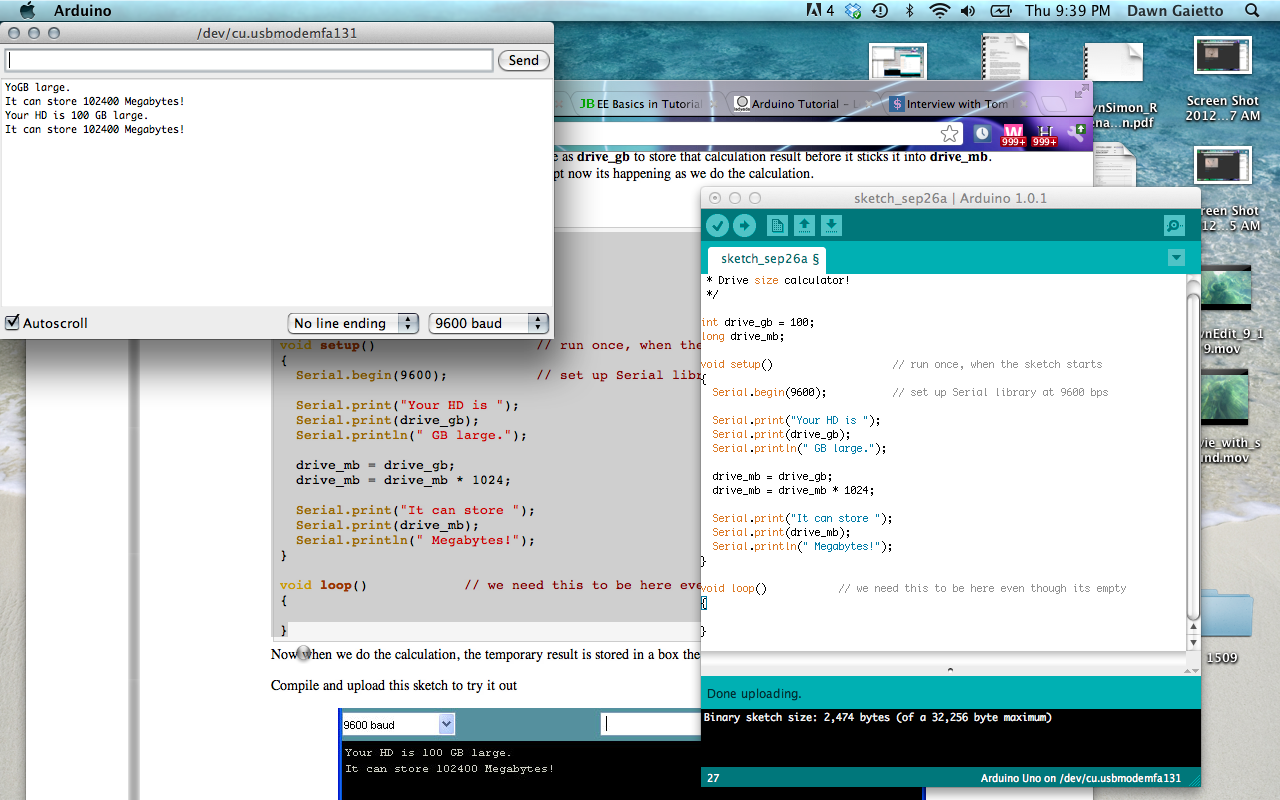Click the browser wrench settings icon
Image resolution: width=1280 pixels, height=800 pixels.
(1077, 133)
